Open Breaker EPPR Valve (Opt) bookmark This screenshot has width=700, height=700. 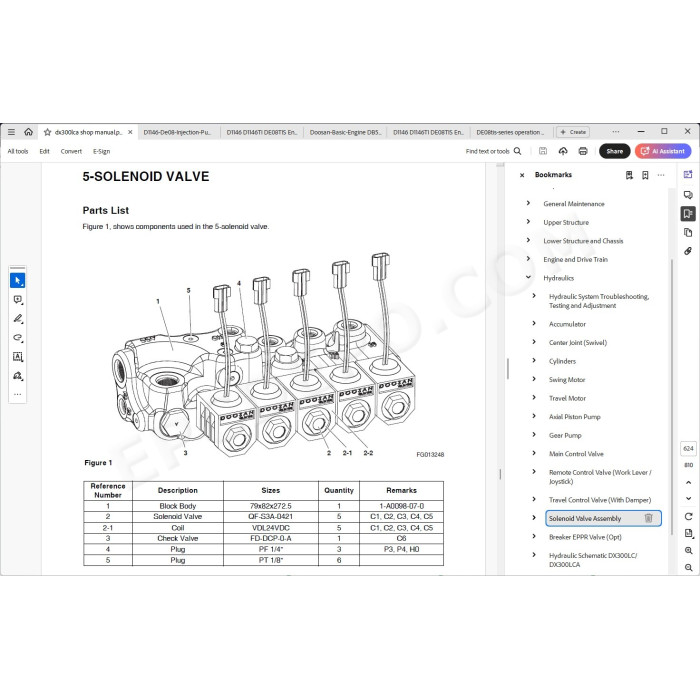585,537
